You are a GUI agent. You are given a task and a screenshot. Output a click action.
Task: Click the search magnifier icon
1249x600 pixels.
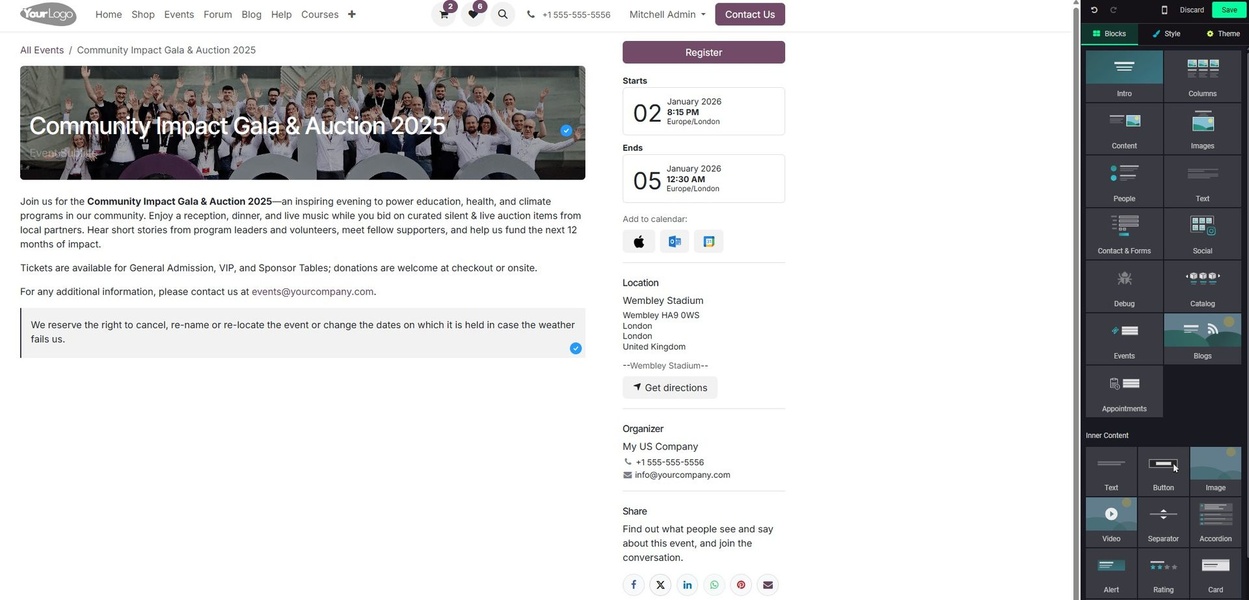[x=502, y=15]
